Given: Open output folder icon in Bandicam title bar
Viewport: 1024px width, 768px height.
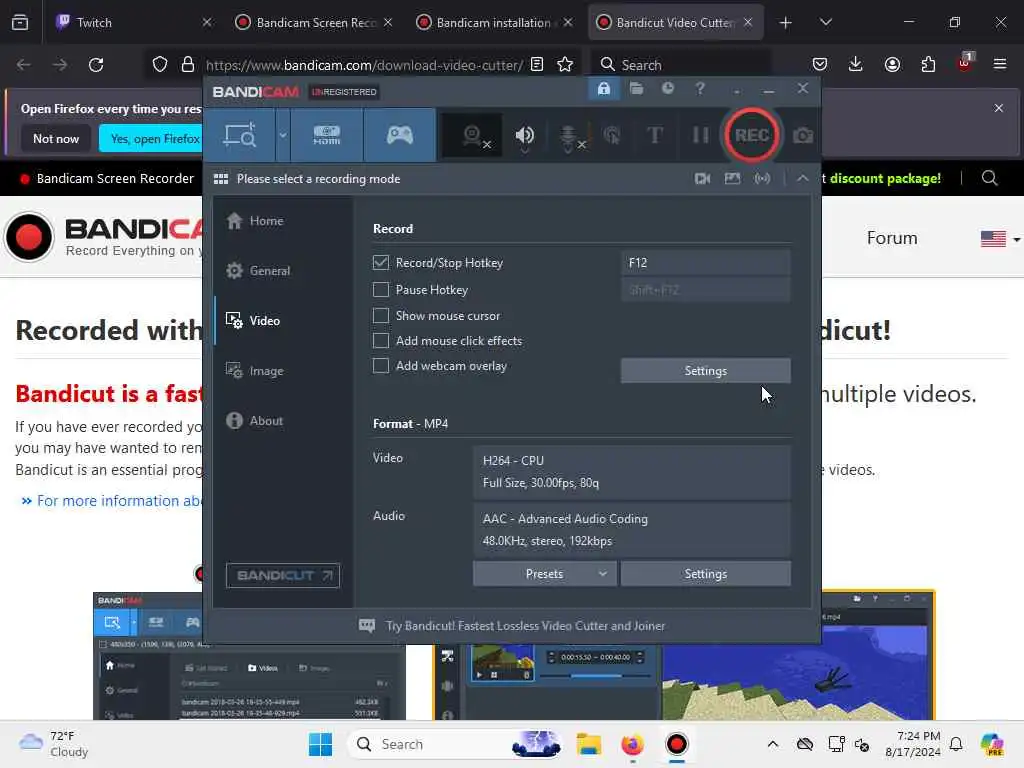Looking at the screenshot, I should [x=636, y=88].
